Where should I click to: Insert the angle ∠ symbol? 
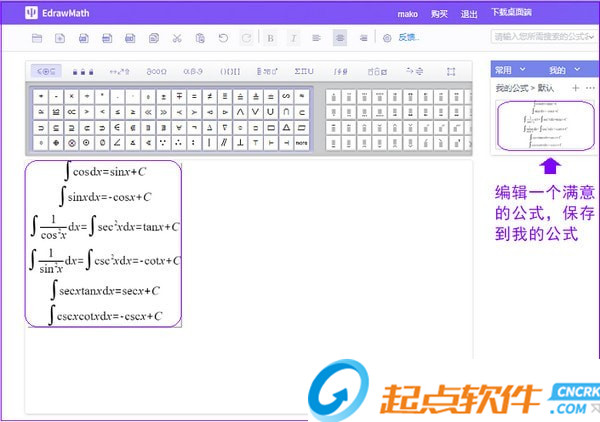117,143
